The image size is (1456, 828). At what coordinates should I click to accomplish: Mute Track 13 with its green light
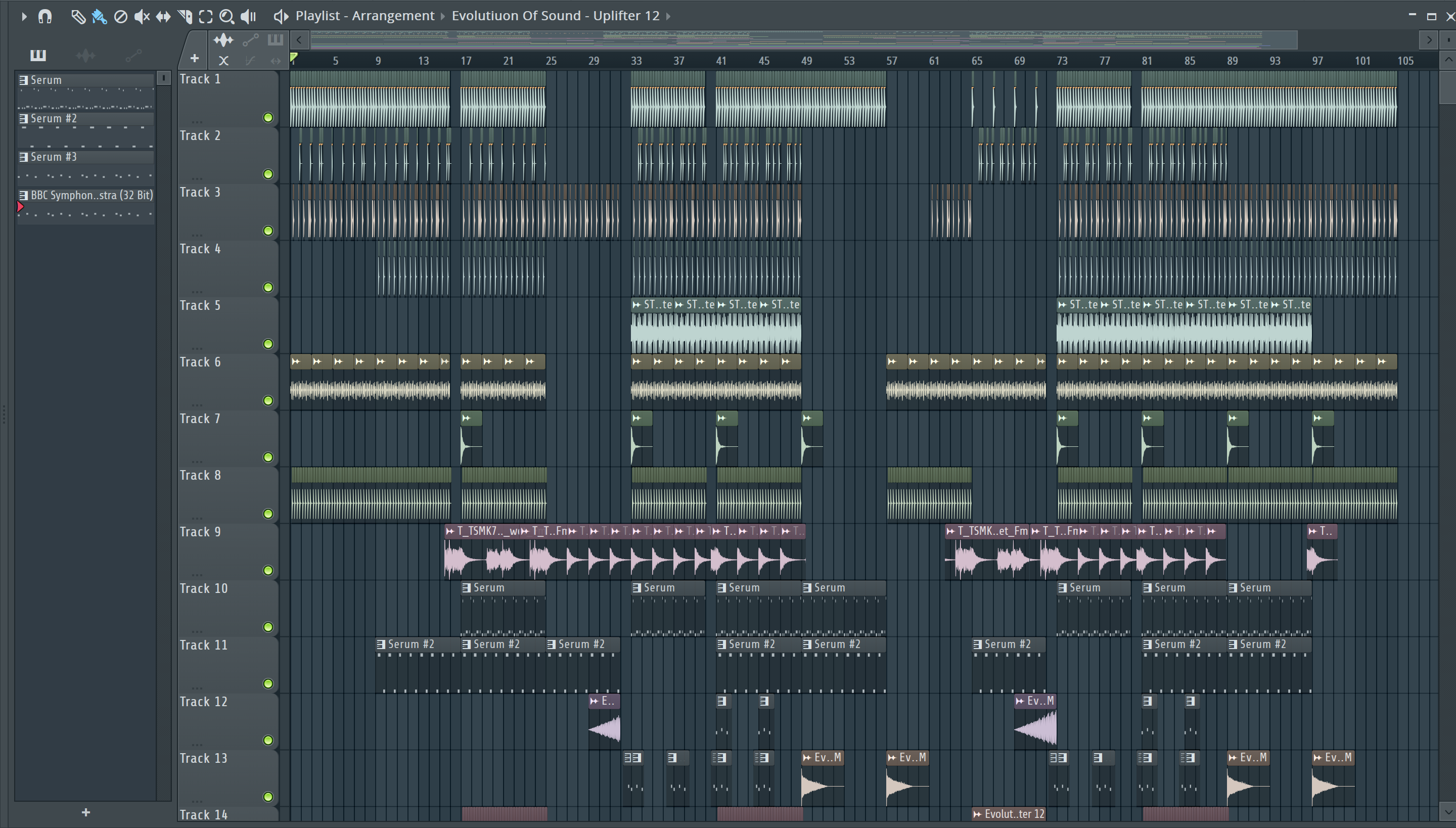pyautogui.click(x=268, y=797)
